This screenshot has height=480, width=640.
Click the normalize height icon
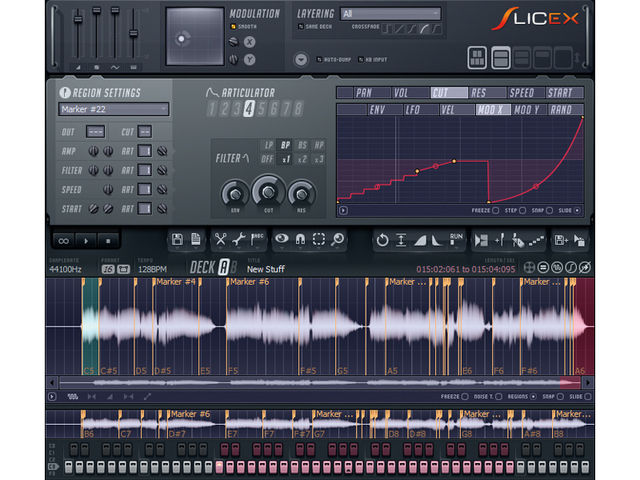tap(401, 240)
